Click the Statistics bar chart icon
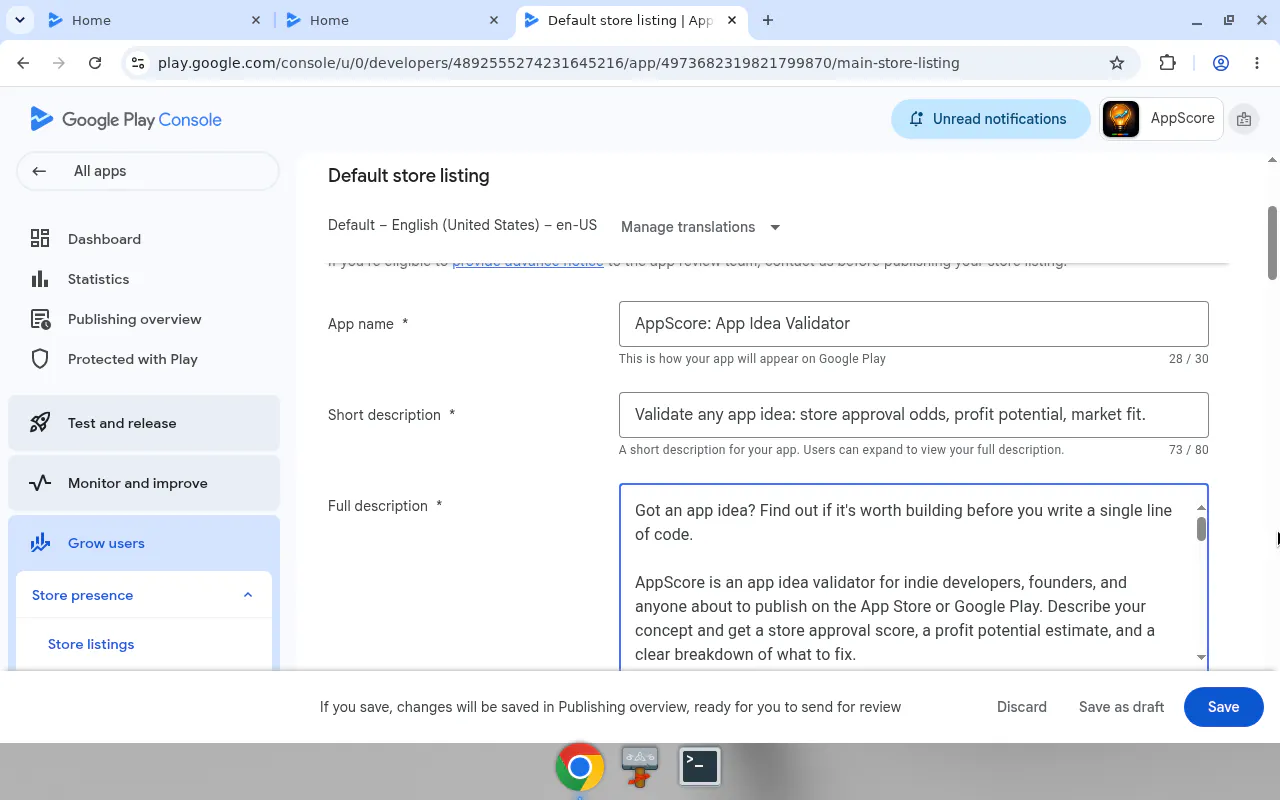Viewport: 1280px width, 800px height. pos(40,279)
